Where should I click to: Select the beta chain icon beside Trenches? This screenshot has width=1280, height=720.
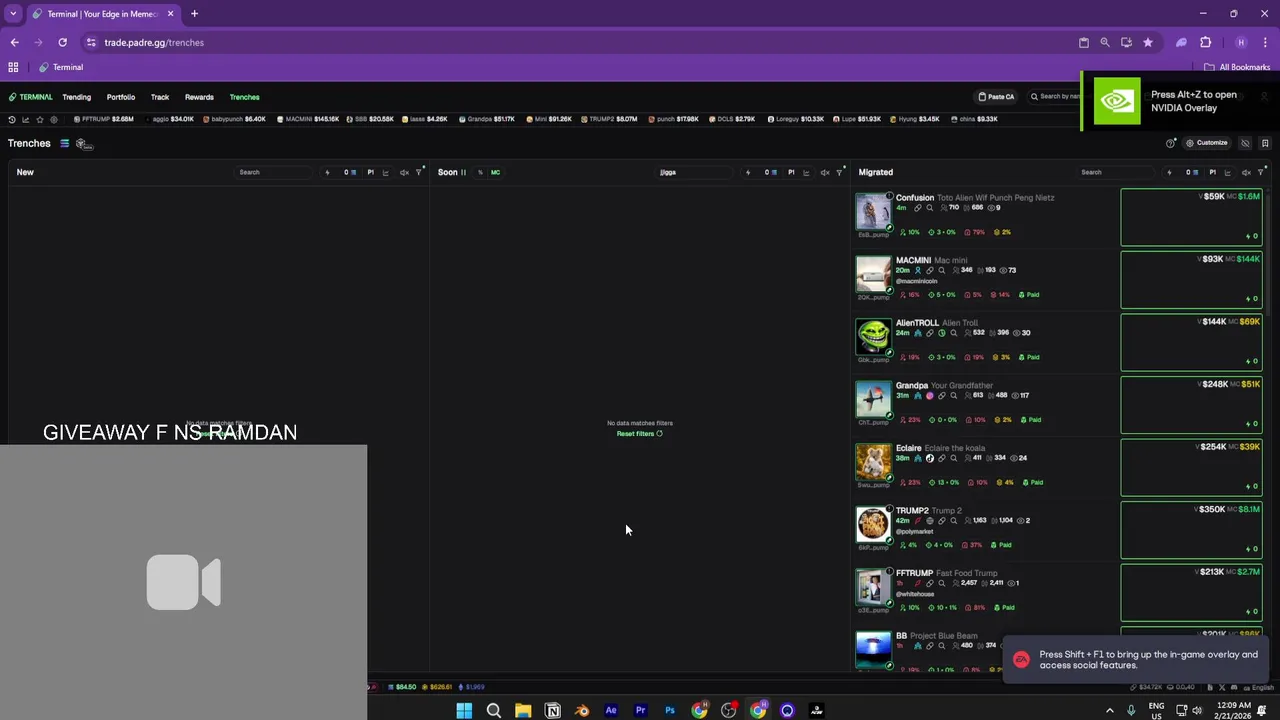(83, 144)
